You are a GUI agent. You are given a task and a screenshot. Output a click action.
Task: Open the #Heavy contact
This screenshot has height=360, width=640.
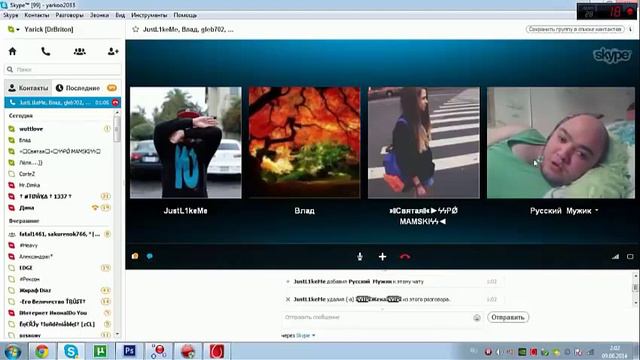click(x=29, y=245)
